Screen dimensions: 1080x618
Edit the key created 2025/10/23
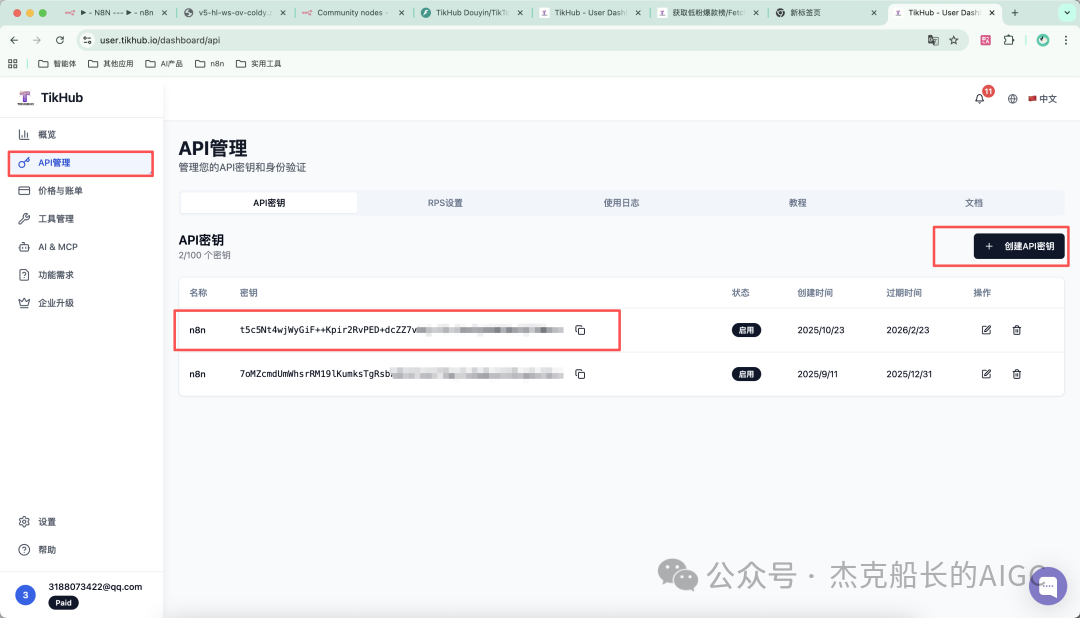[x=986, y=330]
